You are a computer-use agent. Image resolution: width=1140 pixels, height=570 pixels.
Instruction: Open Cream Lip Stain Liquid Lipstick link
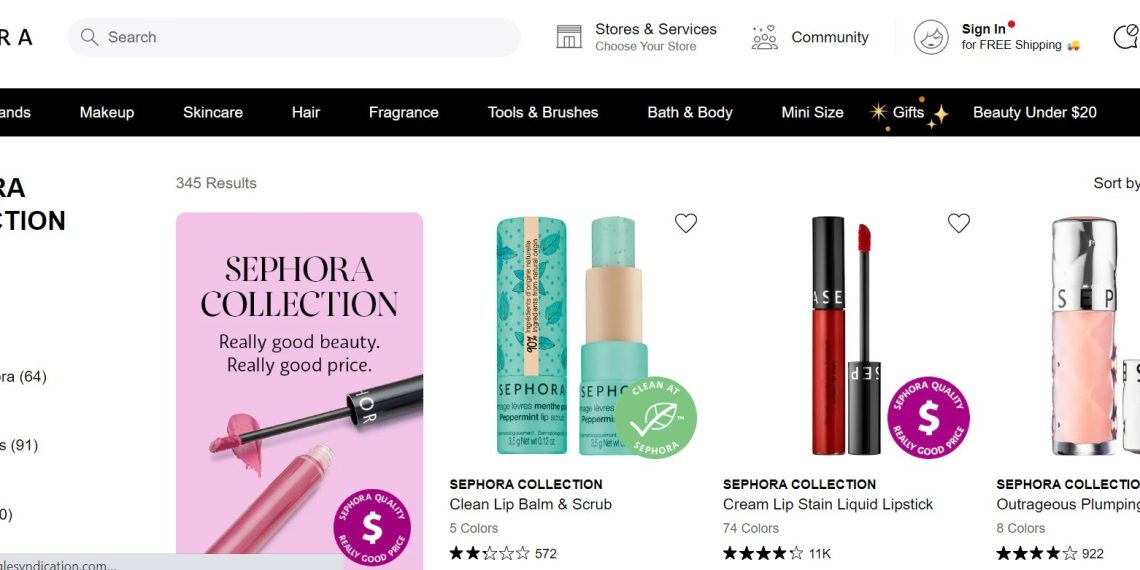click(827, 504)
